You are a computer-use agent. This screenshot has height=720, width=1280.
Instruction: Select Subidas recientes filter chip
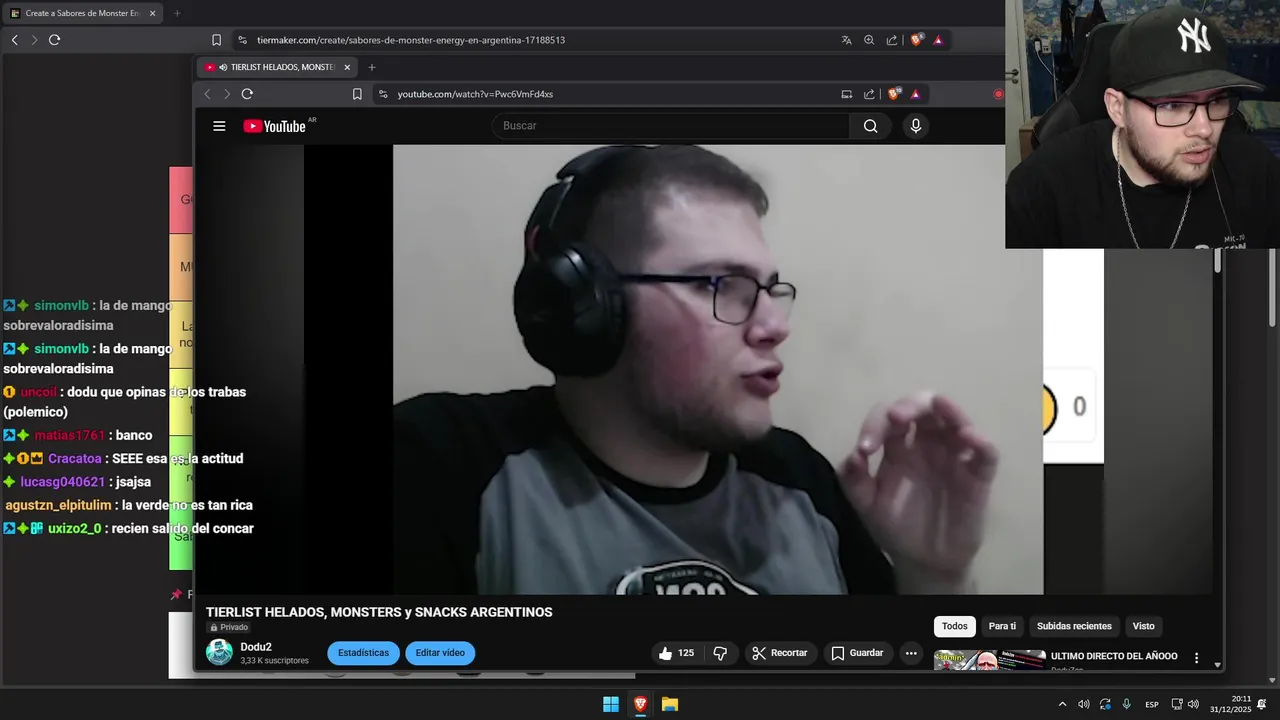tap(1074, 626)
